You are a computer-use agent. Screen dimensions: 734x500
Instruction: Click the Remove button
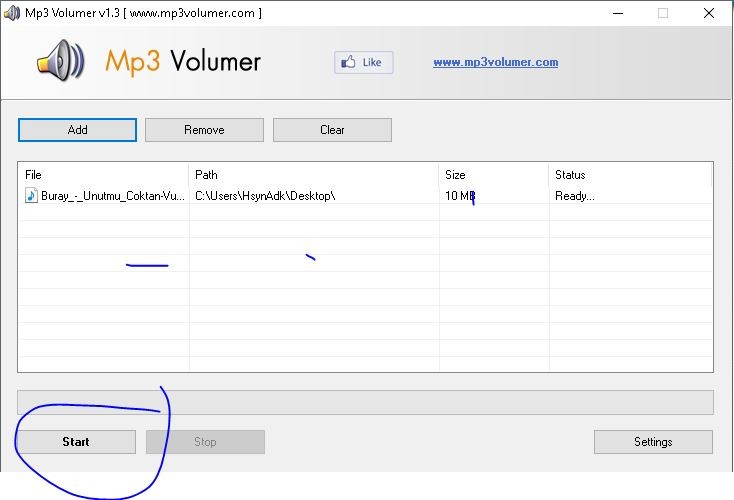tap(204, 130)
